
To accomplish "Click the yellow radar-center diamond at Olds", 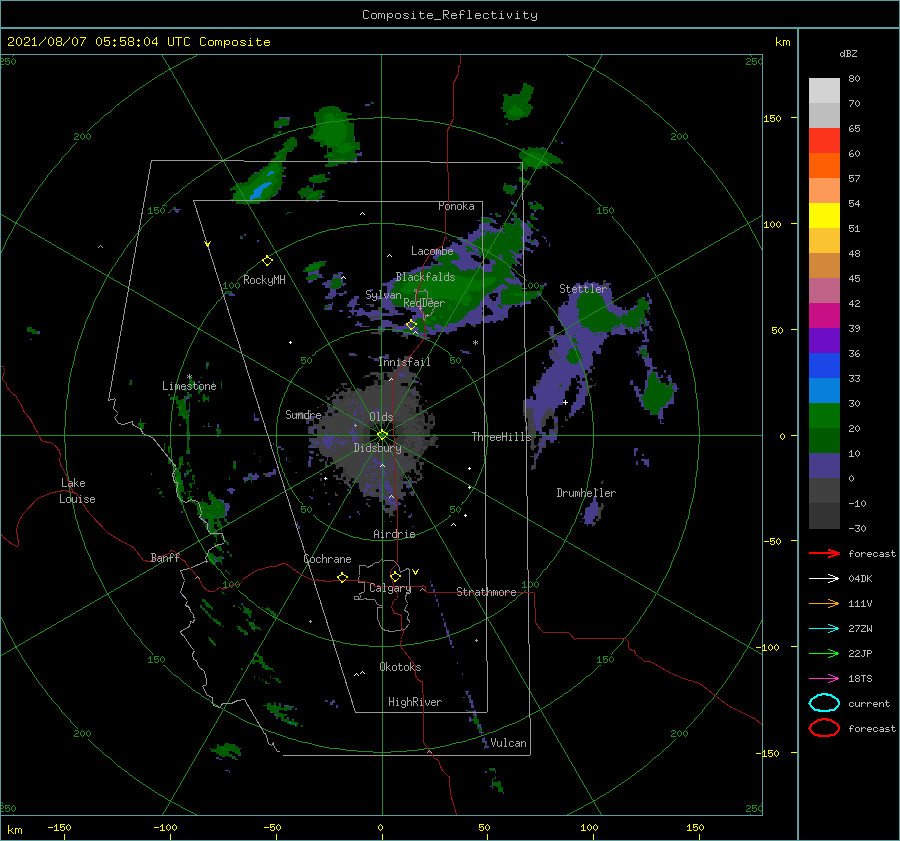I will pyautogui.click(x=382, y=435).
